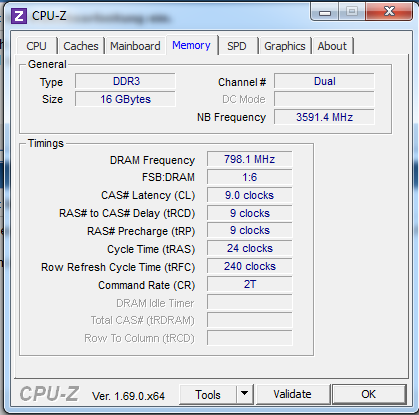Screen dimensions: 419x415
Task: Switch to the CPU tab
Action: coord(36,46)
